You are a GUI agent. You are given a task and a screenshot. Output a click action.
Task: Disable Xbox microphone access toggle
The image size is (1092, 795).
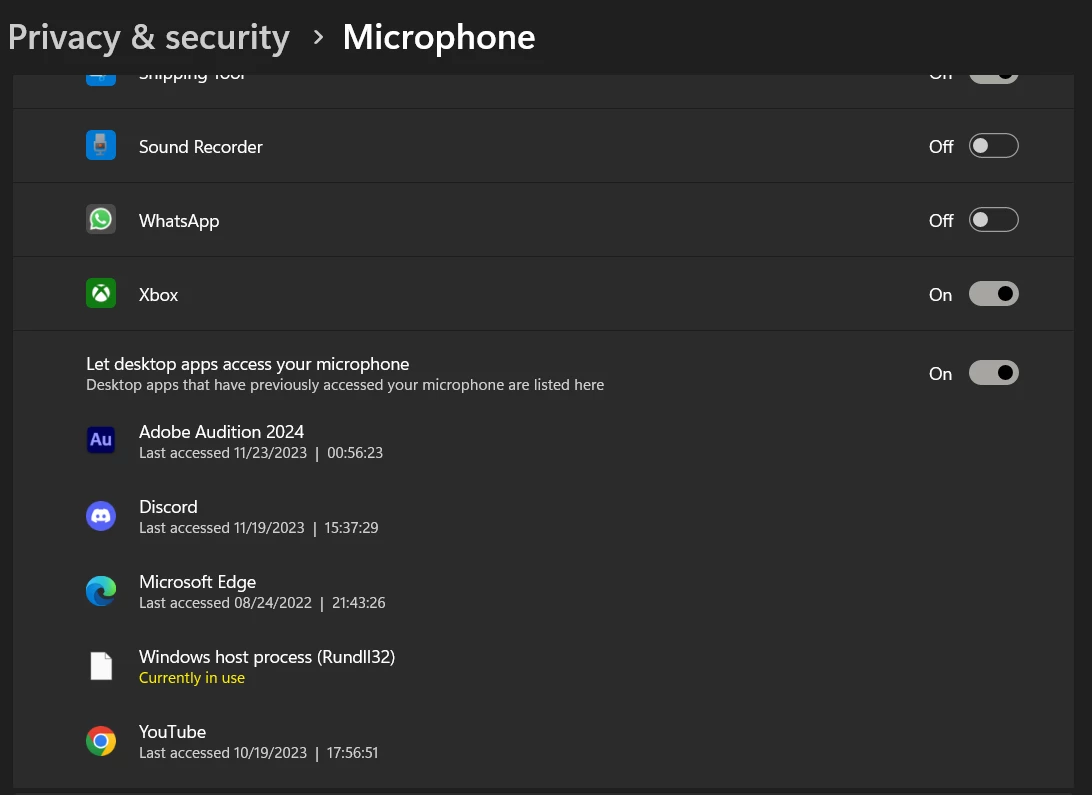click(994, 294)
